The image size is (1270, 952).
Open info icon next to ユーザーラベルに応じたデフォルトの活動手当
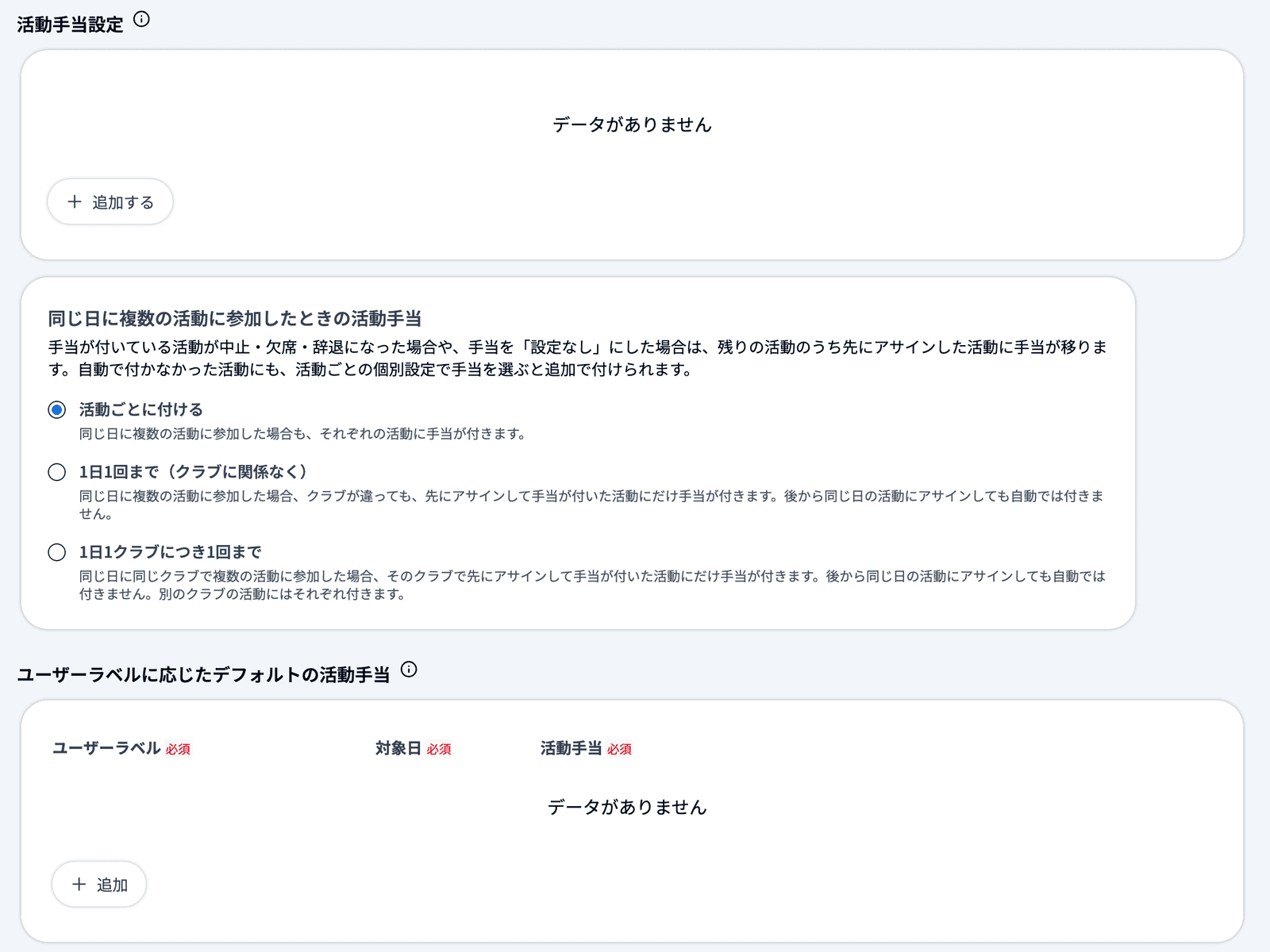pos(409,670)
